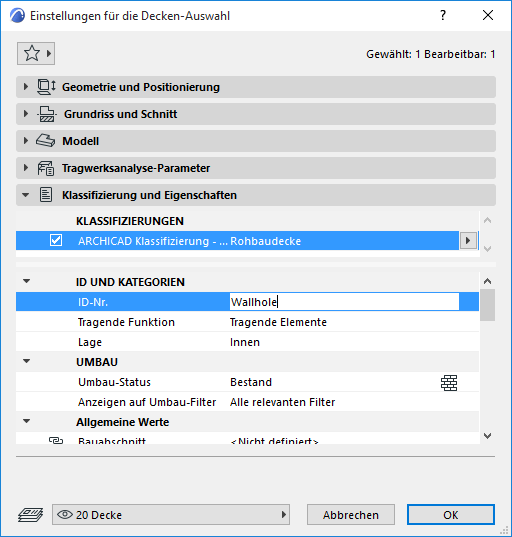The image size is (512, 537).
Task: Click the chain link icon beside Bauabschnitt
Action: click(x=56, y=440)
